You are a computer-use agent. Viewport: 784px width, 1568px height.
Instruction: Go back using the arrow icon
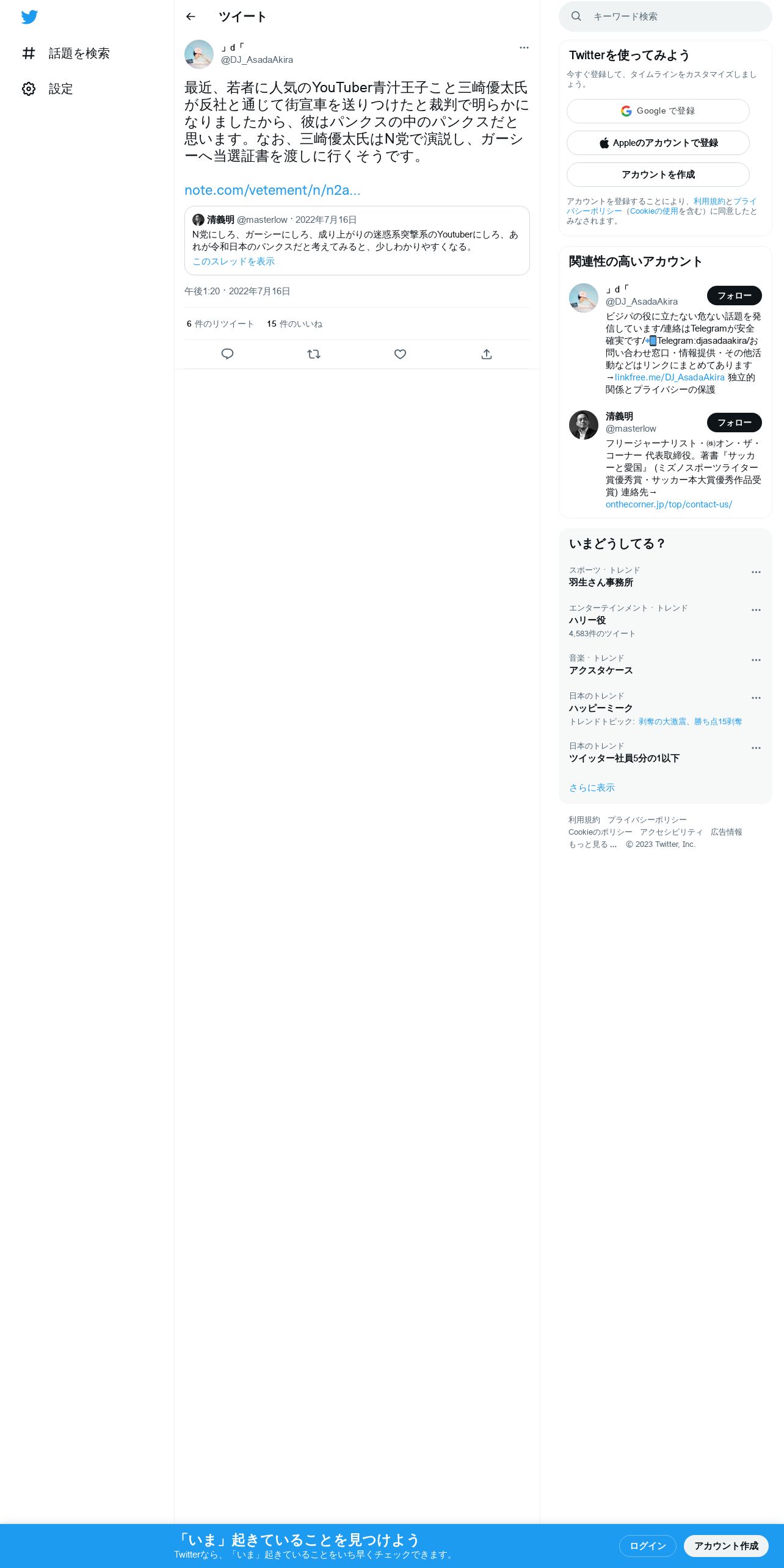click(x=191, y=16)
